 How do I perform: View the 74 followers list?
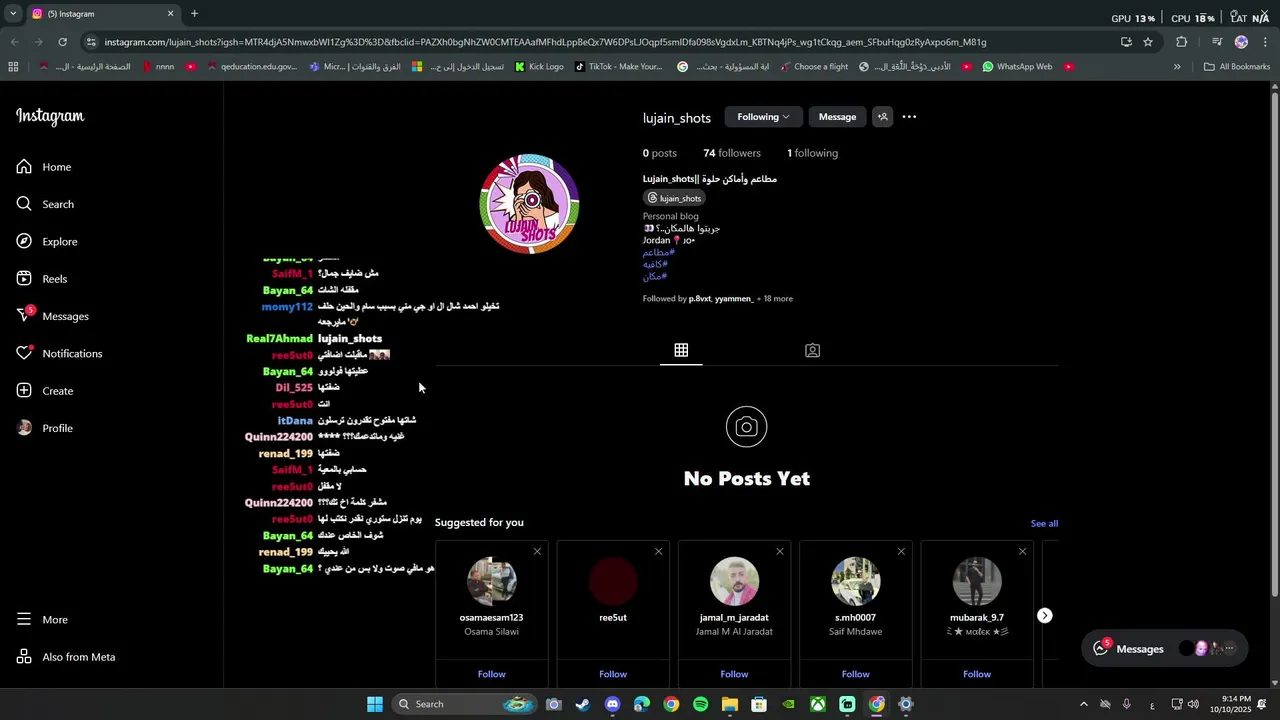tap(732, 153)
